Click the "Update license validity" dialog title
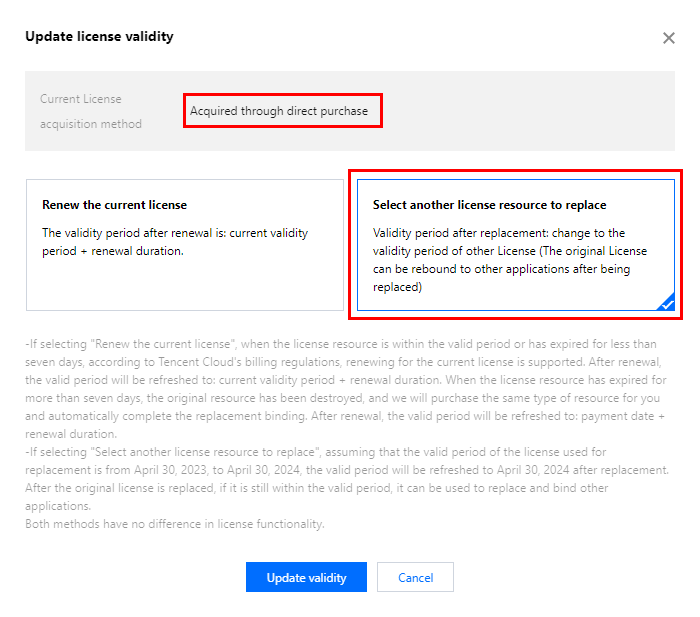Image resolution: width=700 pixels, height=617 pixels. click(99, 37)
